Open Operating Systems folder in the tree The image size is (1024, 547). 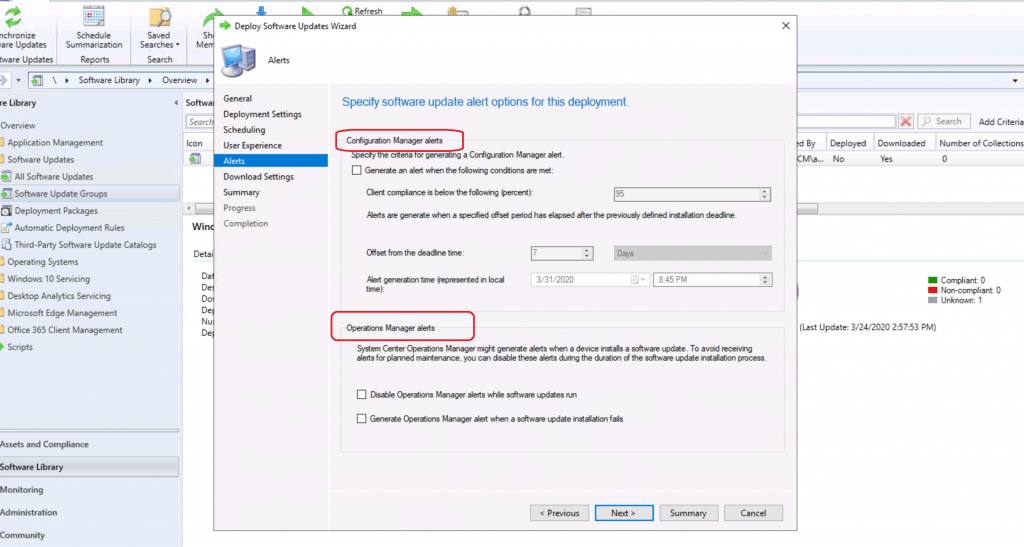point(42,262)
